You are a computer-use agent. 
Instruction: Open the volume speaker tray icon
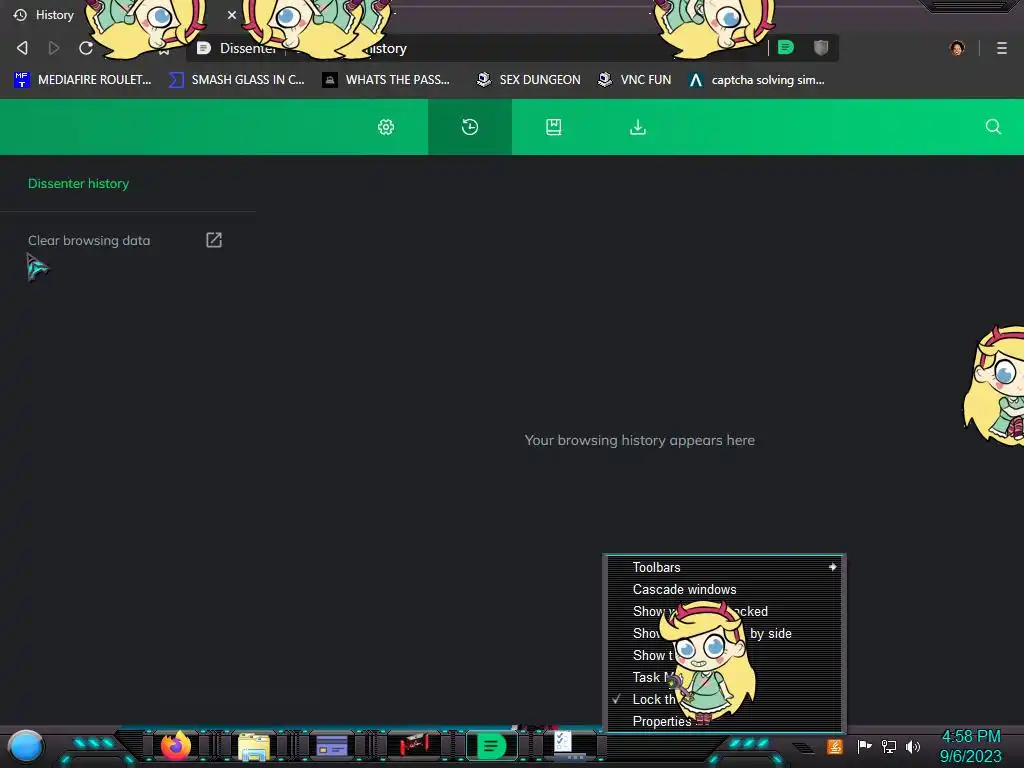[x=913, y=746]
